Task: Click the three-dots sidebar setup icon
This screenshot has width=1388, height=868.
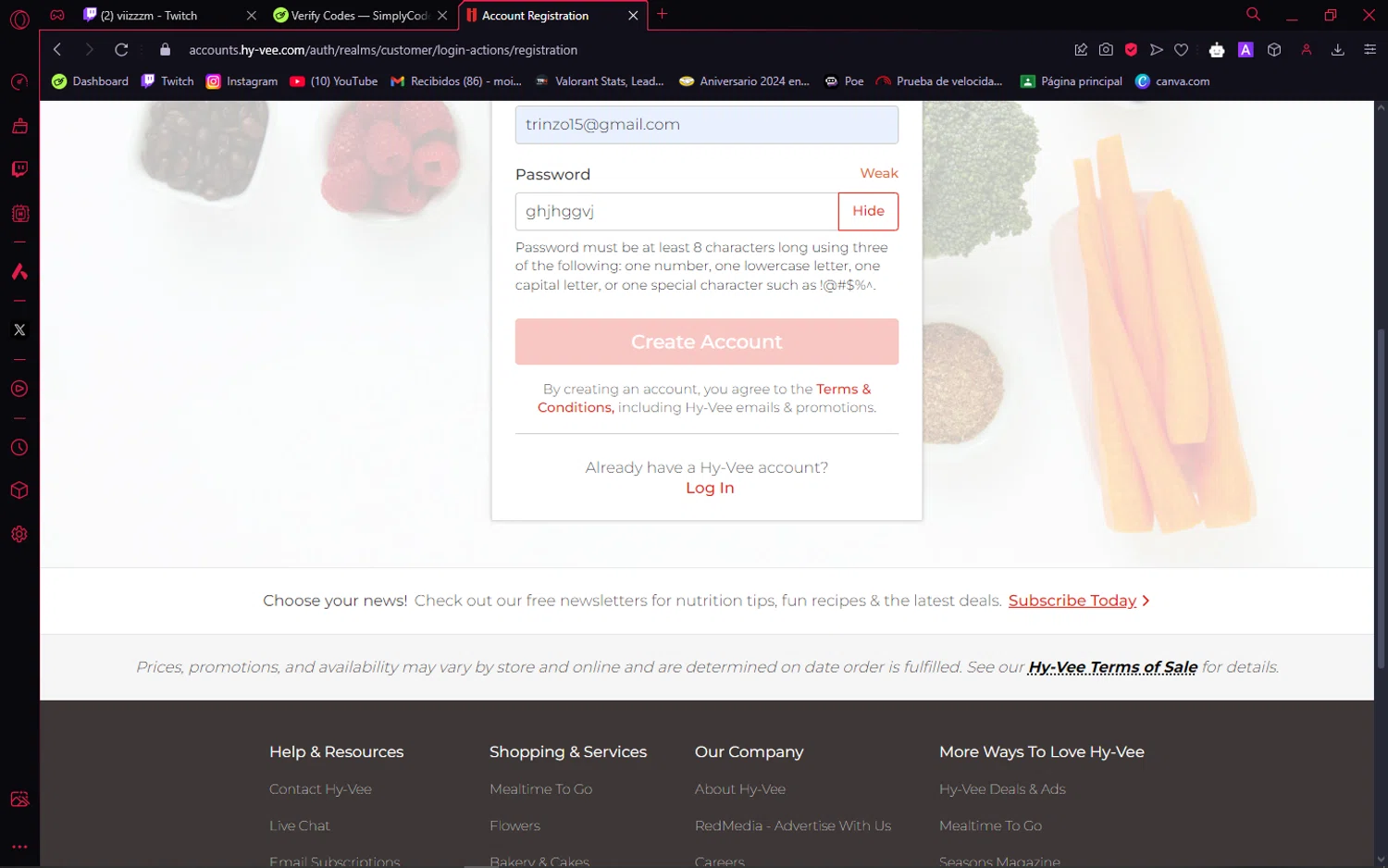Action: click(x=19, y=847)
